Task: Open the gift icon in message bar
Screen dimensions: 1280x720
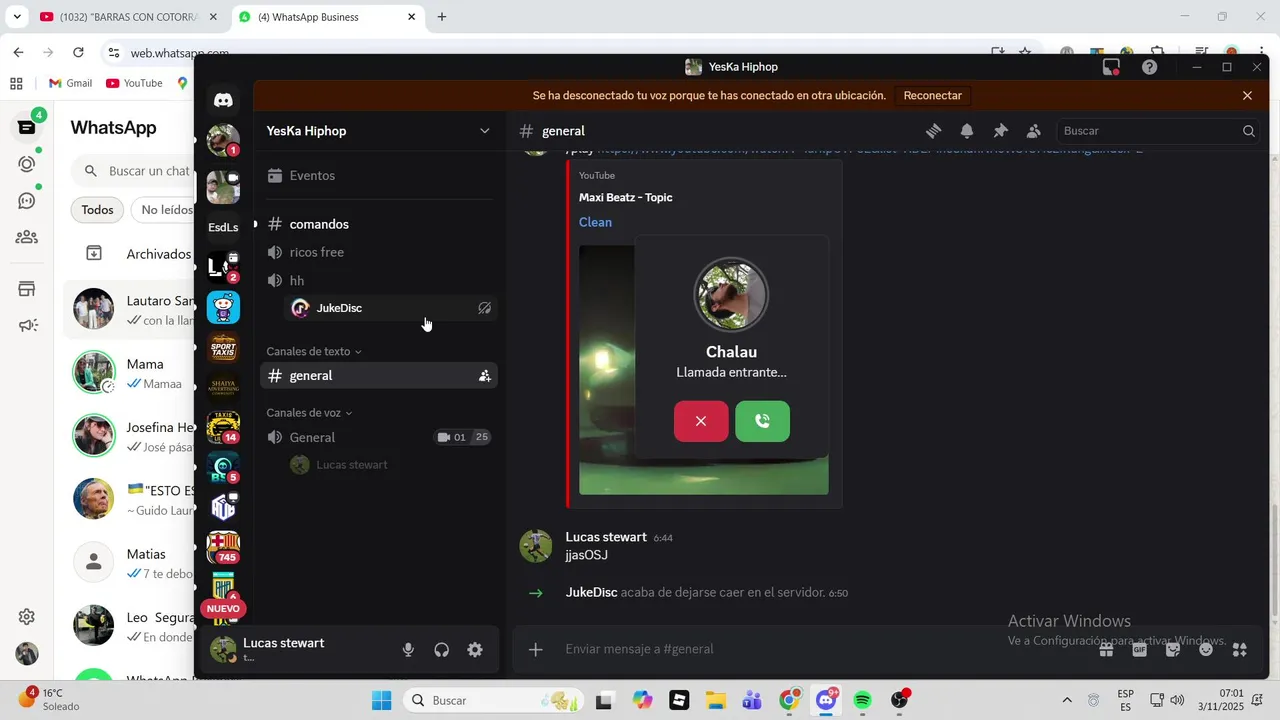Action: point(1106,650)
